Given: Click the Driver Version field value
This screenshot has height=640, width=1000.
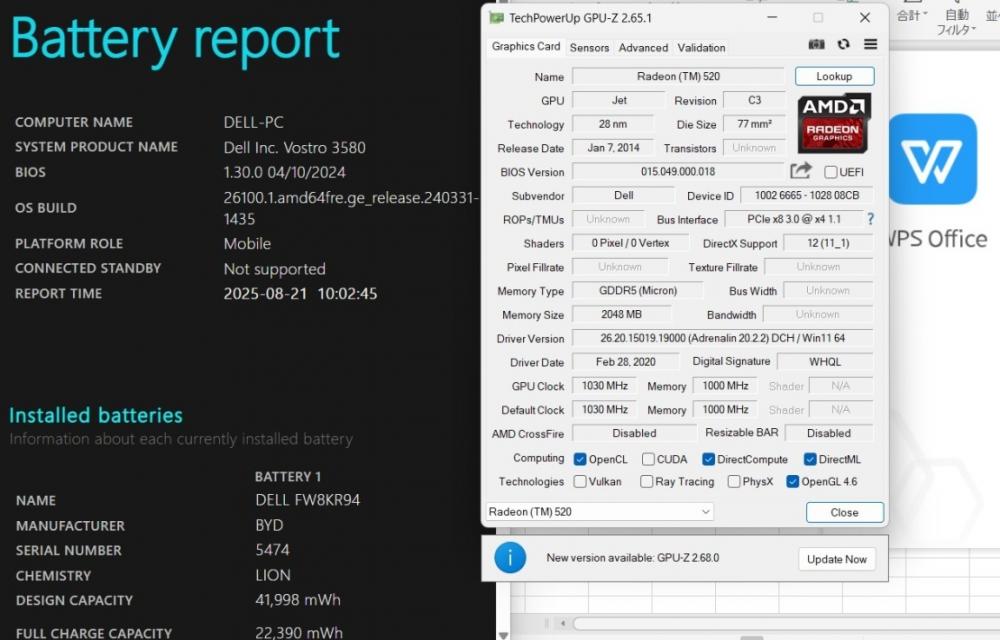Looking at the screenshot, I should (x=723, y=338).
